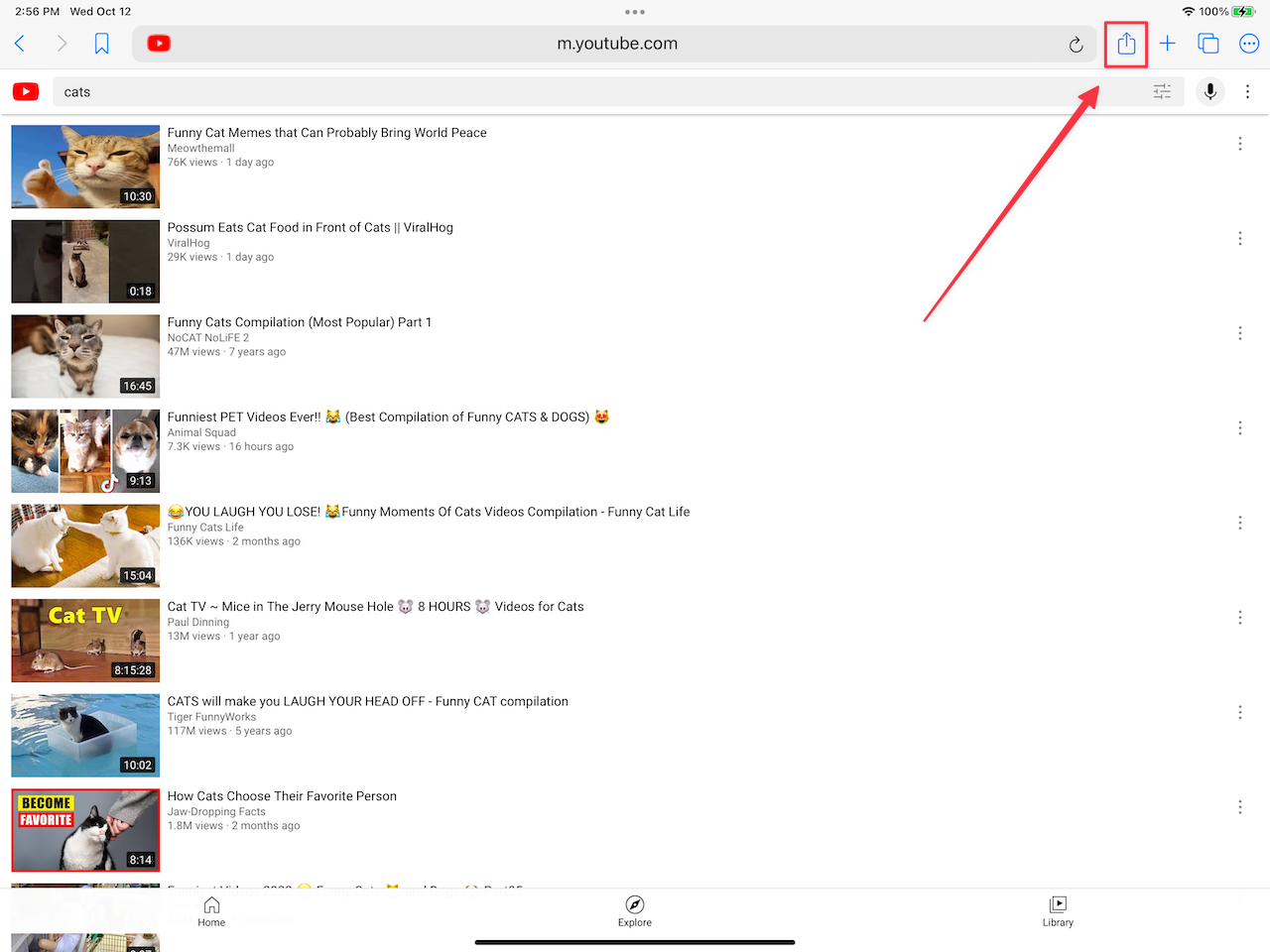Show the tab overview

1207,44
